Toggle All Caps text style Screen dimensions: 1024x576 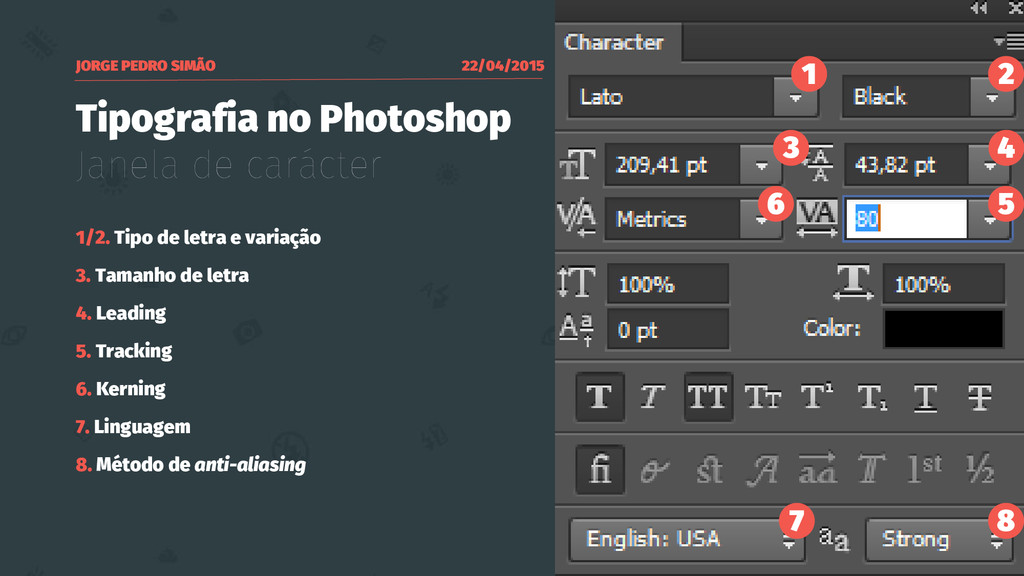pyautogui.click(x=708, y=397)
